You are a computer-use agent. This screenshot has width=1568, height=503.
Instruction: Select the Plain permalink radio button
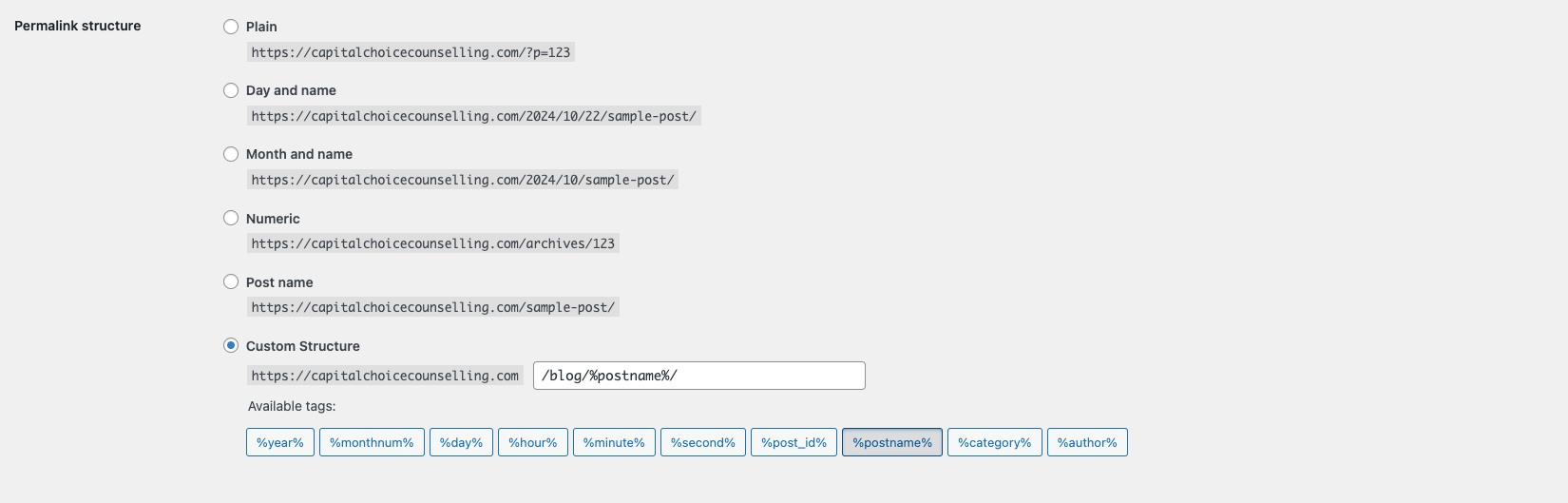pos(231,27)
